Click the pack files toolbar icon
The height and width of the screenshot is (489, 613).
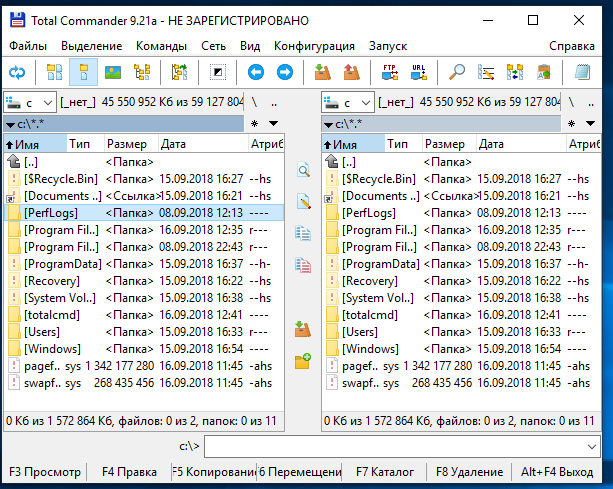[x=323, y=72]
